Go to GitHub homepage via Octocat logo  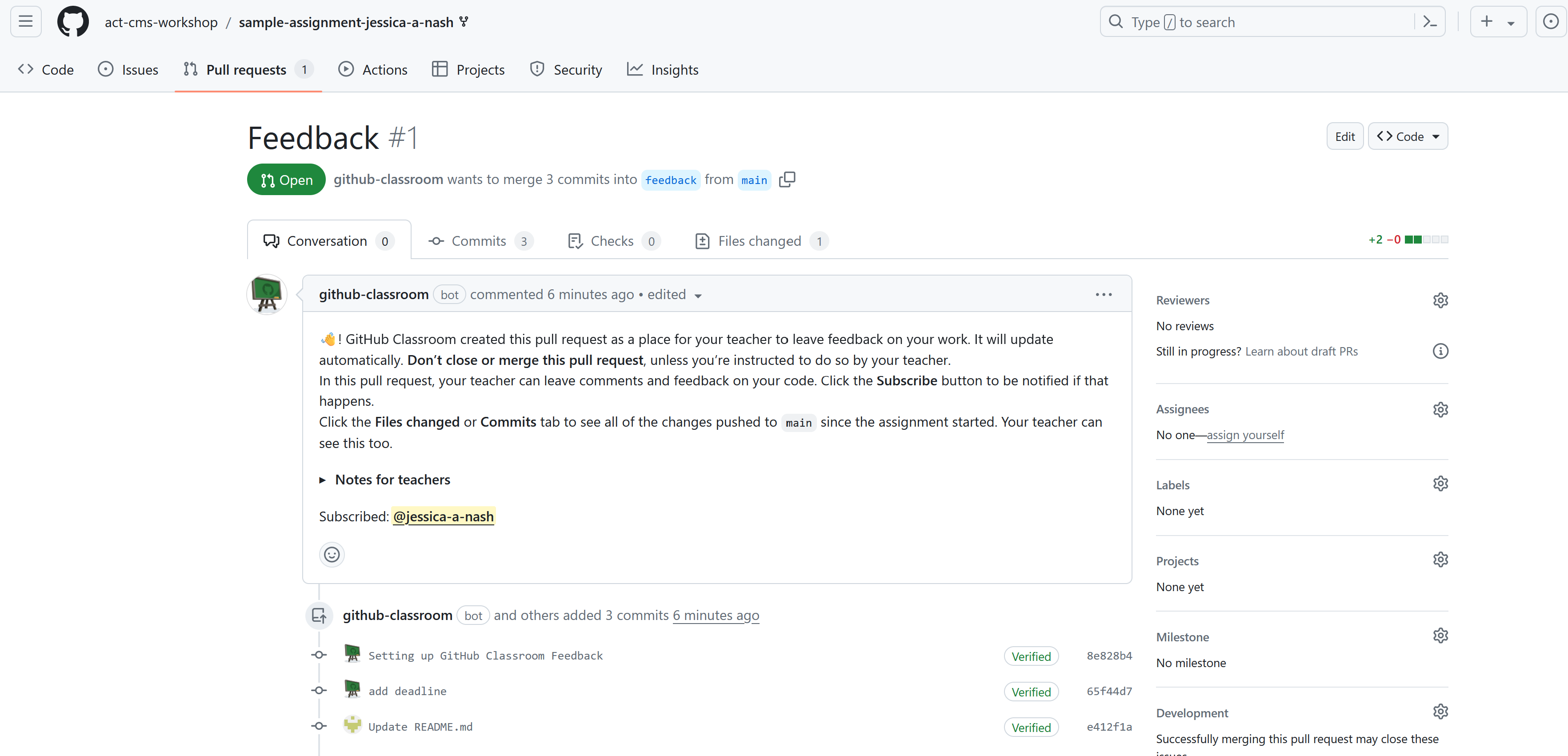[x=73, y=22]
